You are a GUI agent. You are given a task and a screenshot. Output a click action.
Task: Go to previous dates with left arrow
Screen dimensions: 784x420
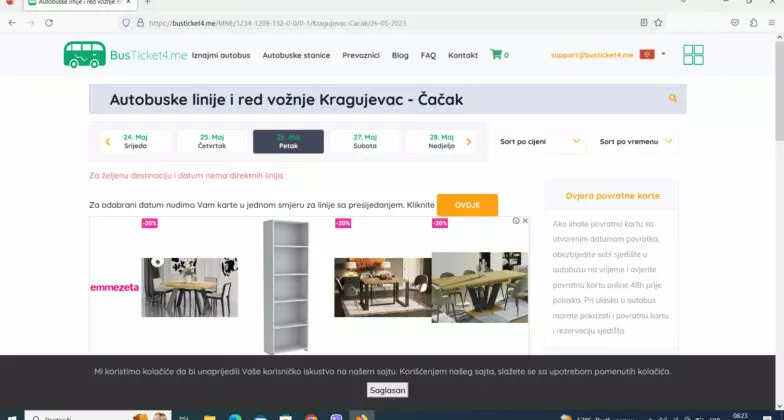coord(108,142)
